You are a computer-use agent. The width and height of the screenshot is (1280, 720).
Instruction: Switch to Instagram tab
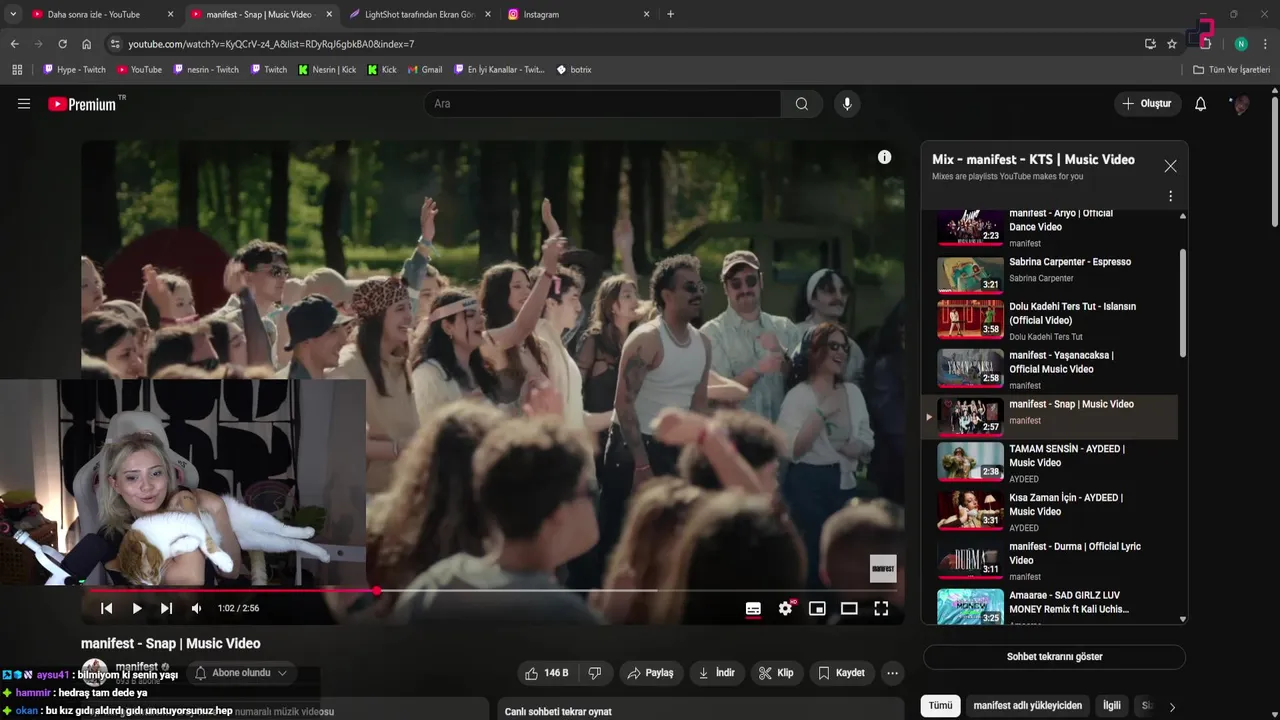click(578, 15)
